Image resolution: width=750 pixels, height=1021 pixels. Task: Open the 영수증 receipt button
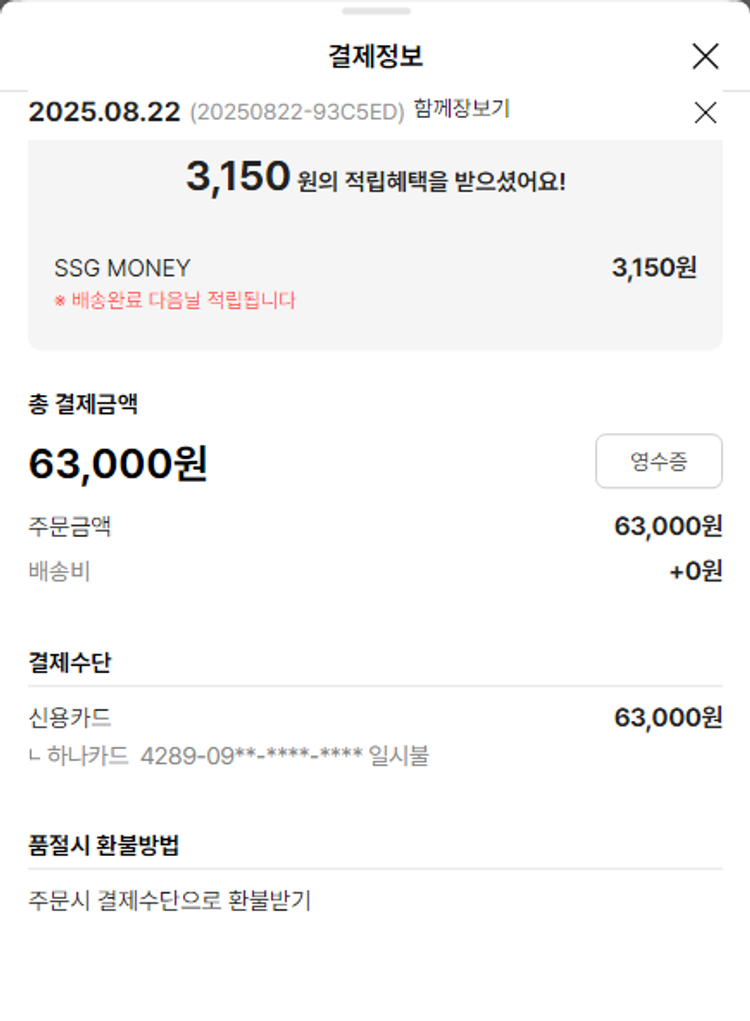click(x=658, y=461)
